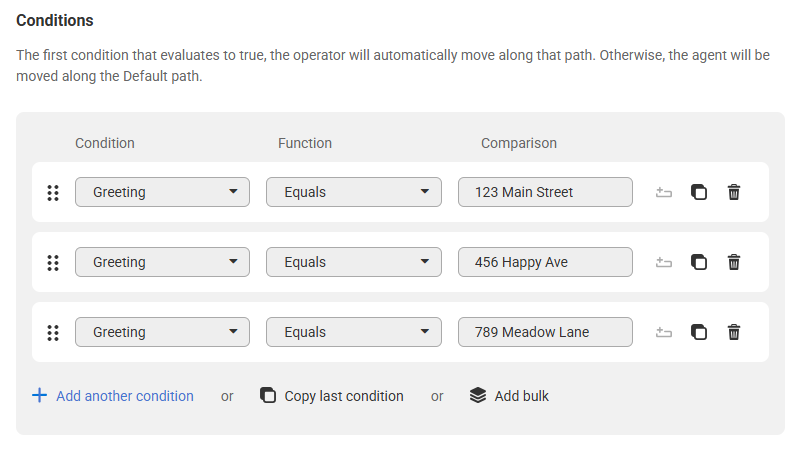Duplicate the 123 Main Street condition row
The width and height of the screenshot is (799, 454).
point(699,192)
